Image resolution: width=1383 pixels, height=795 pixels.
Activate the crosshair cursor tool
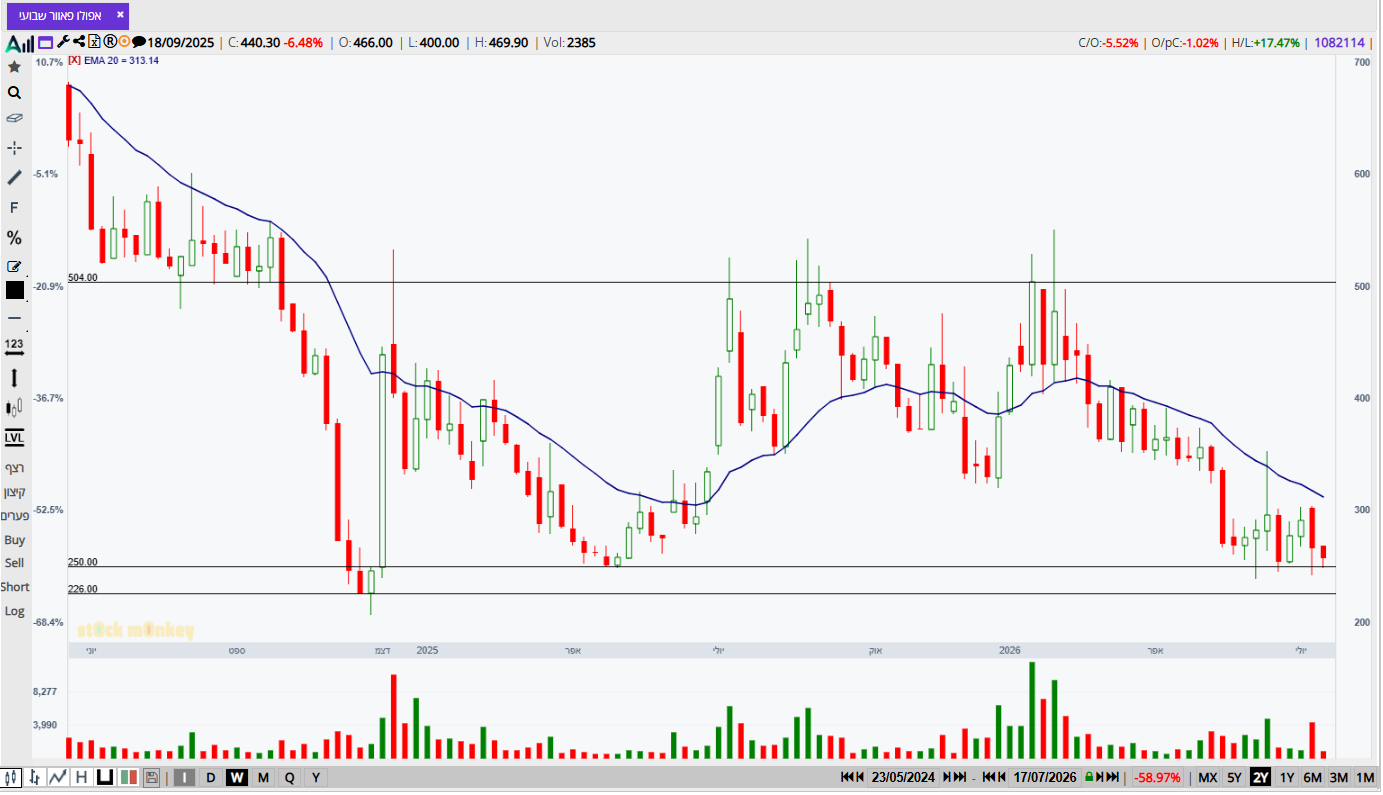coord(14,148)
